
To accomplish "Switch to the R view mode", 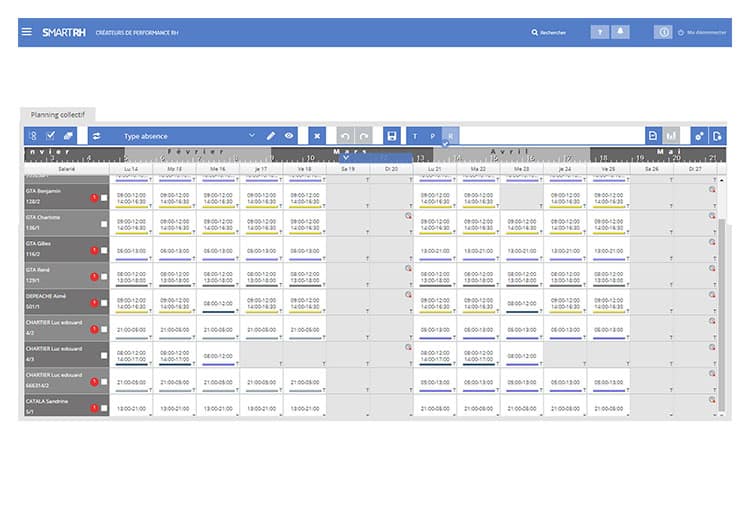I will pos(451,135).
